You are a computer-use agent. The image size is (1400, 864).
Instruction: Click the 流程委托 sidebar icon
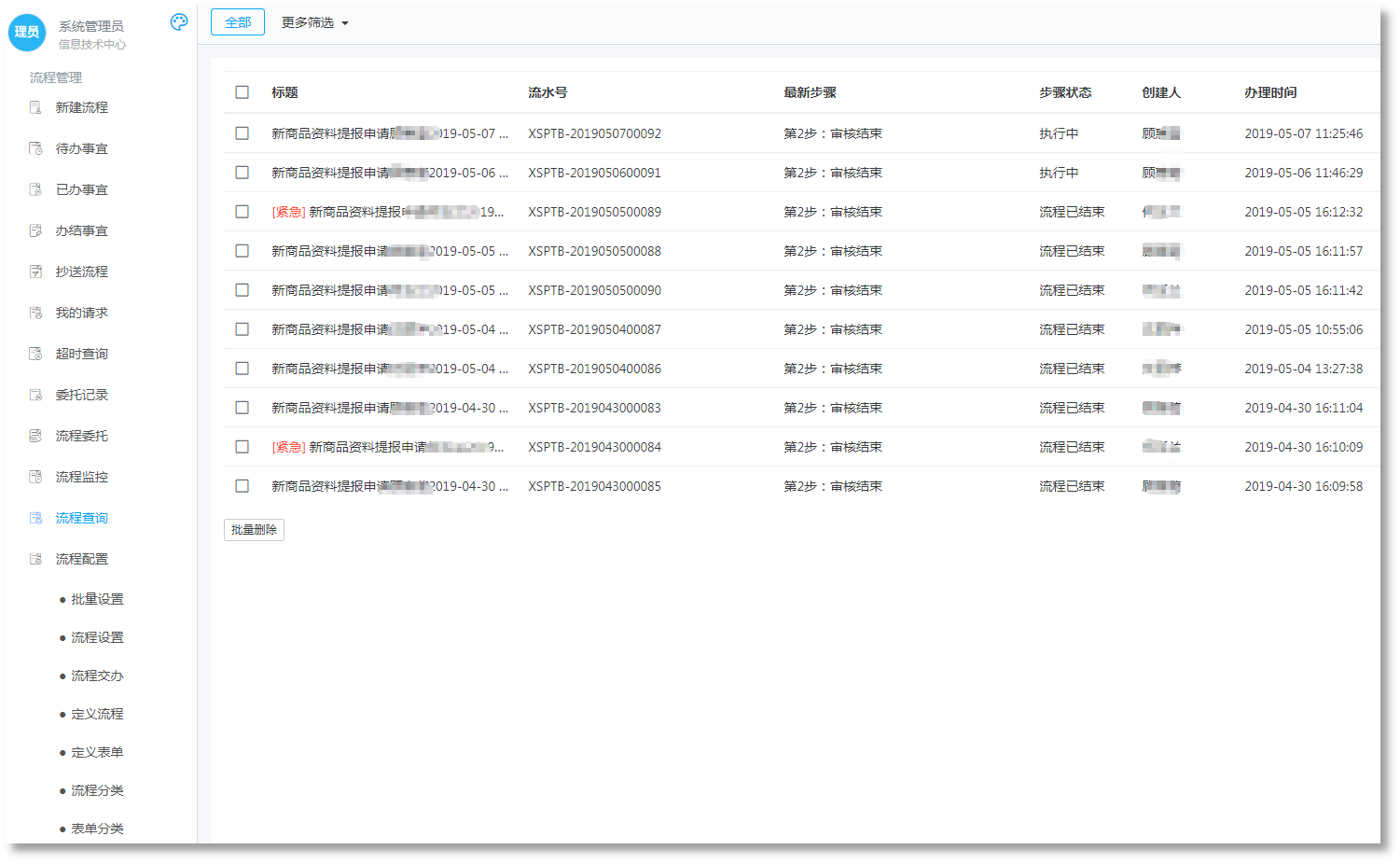click(x=35, y=436)
